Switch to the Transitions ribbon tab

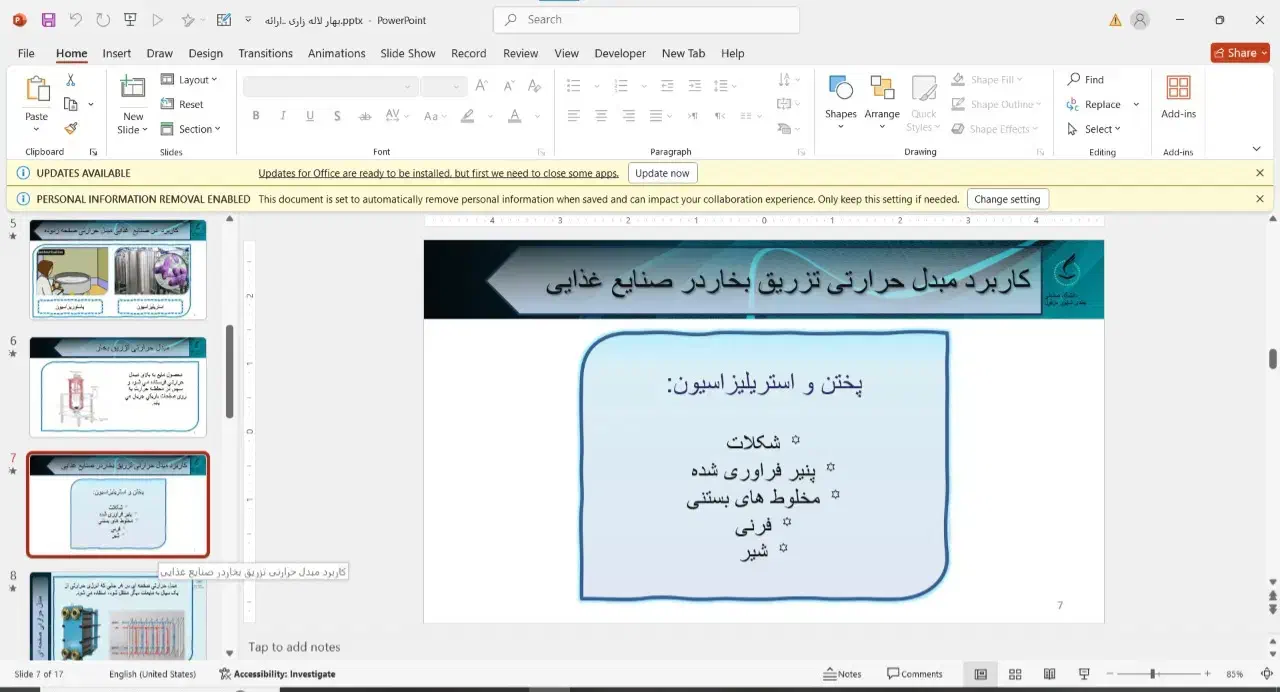click(265, 53)
